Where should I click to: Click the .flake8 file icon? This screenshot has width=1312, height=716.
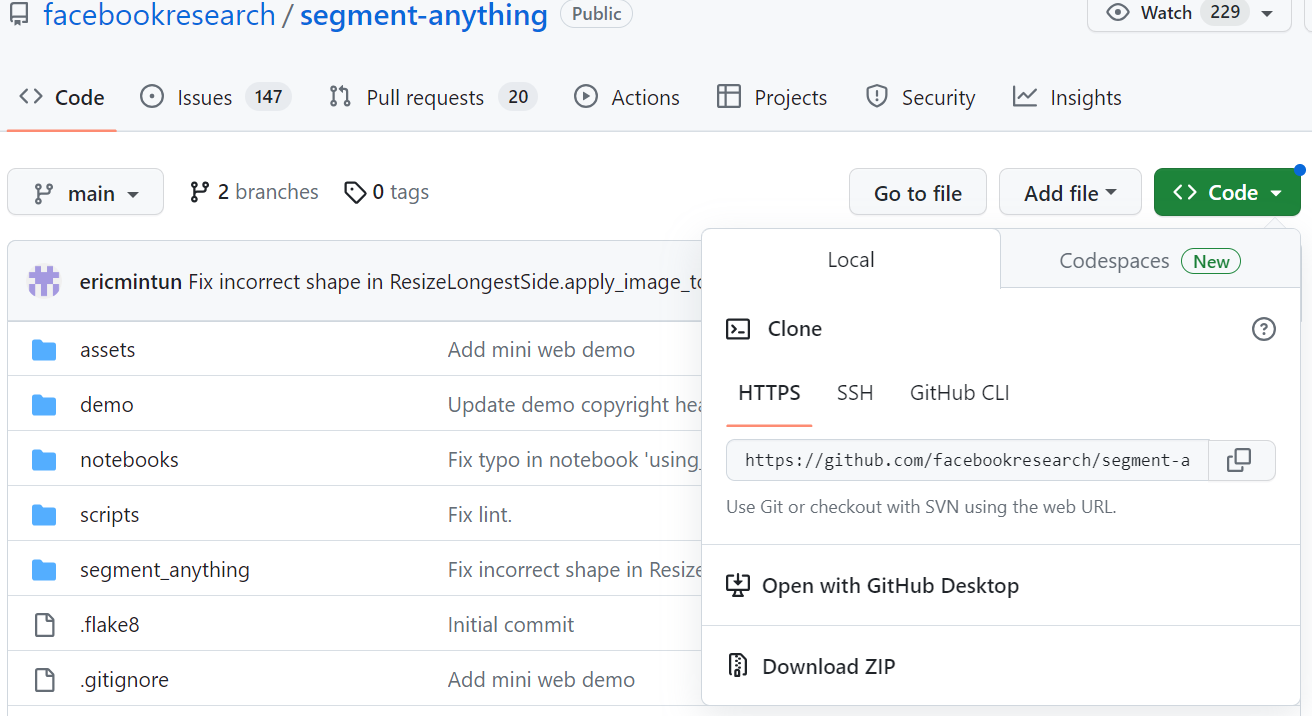coord(44,625)
